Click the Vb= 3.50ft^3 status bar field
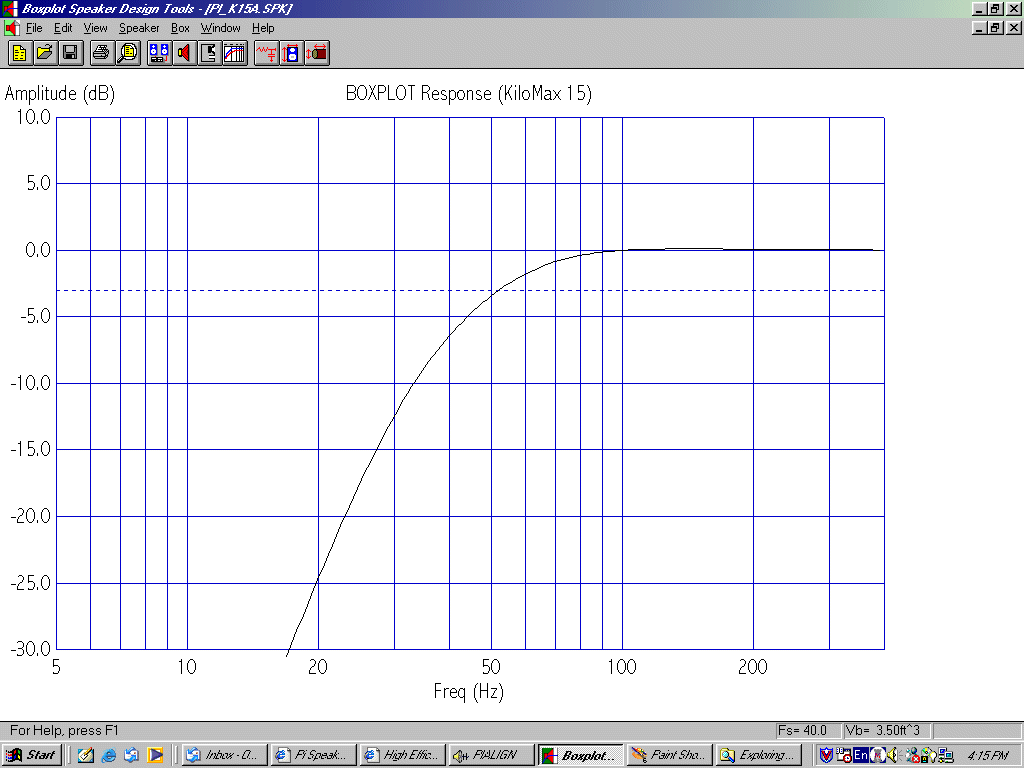Viewport: 1024px width, 768px height. (x=886, y=730)
